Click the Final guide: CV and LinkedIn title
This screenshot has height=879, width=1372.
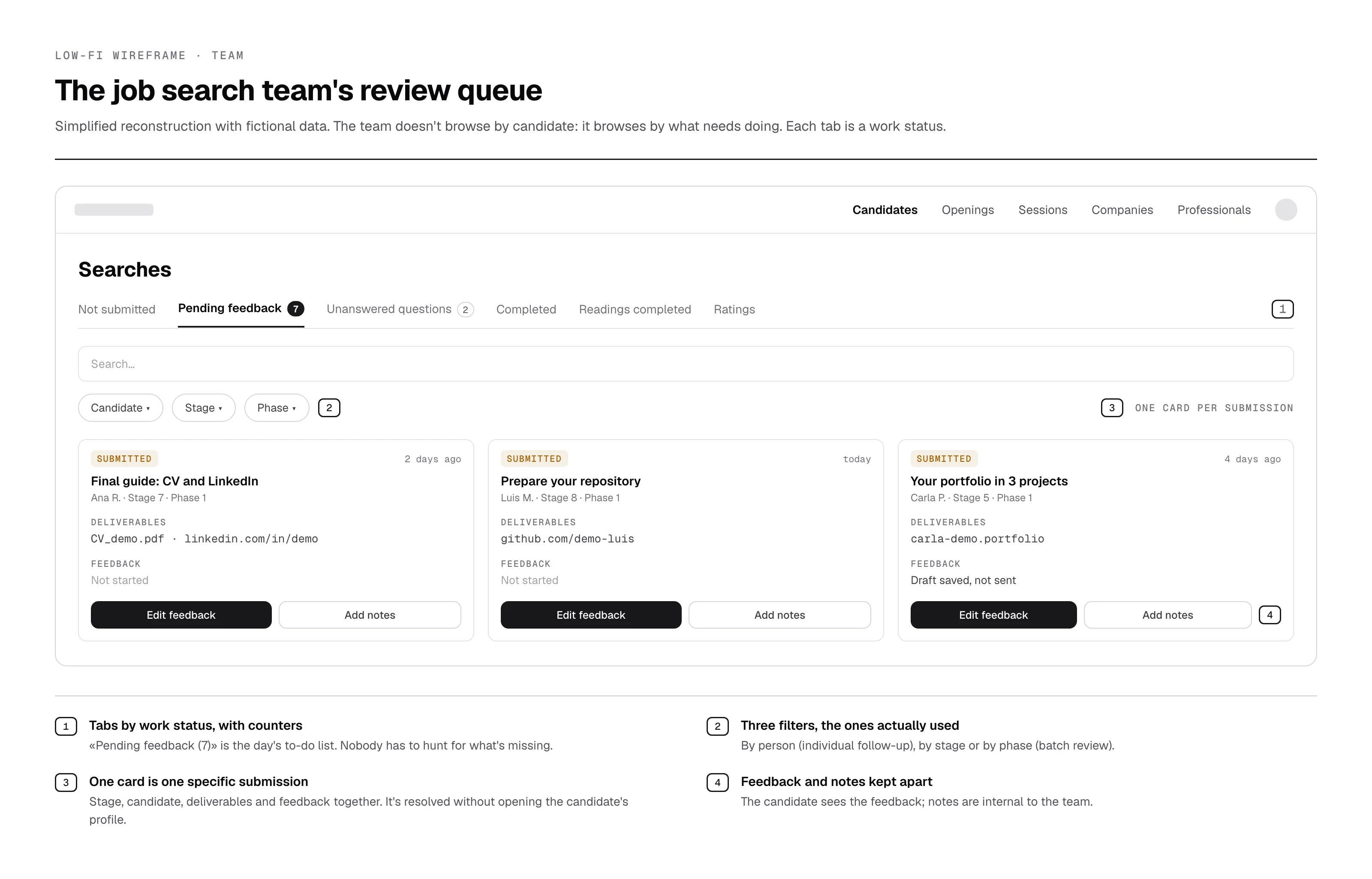click(175, 481)
